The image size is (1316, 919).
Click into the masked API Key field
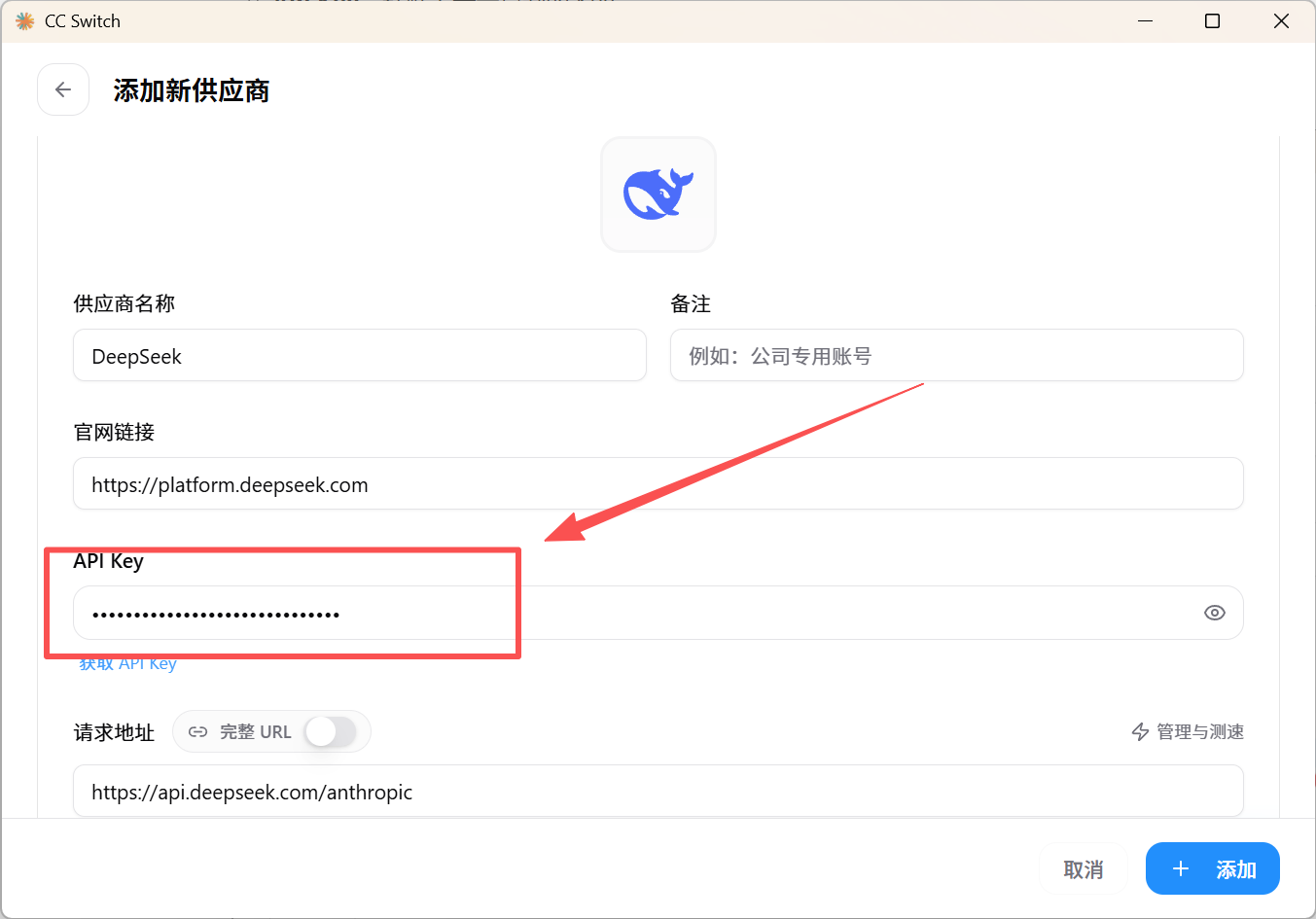(658, 613)
